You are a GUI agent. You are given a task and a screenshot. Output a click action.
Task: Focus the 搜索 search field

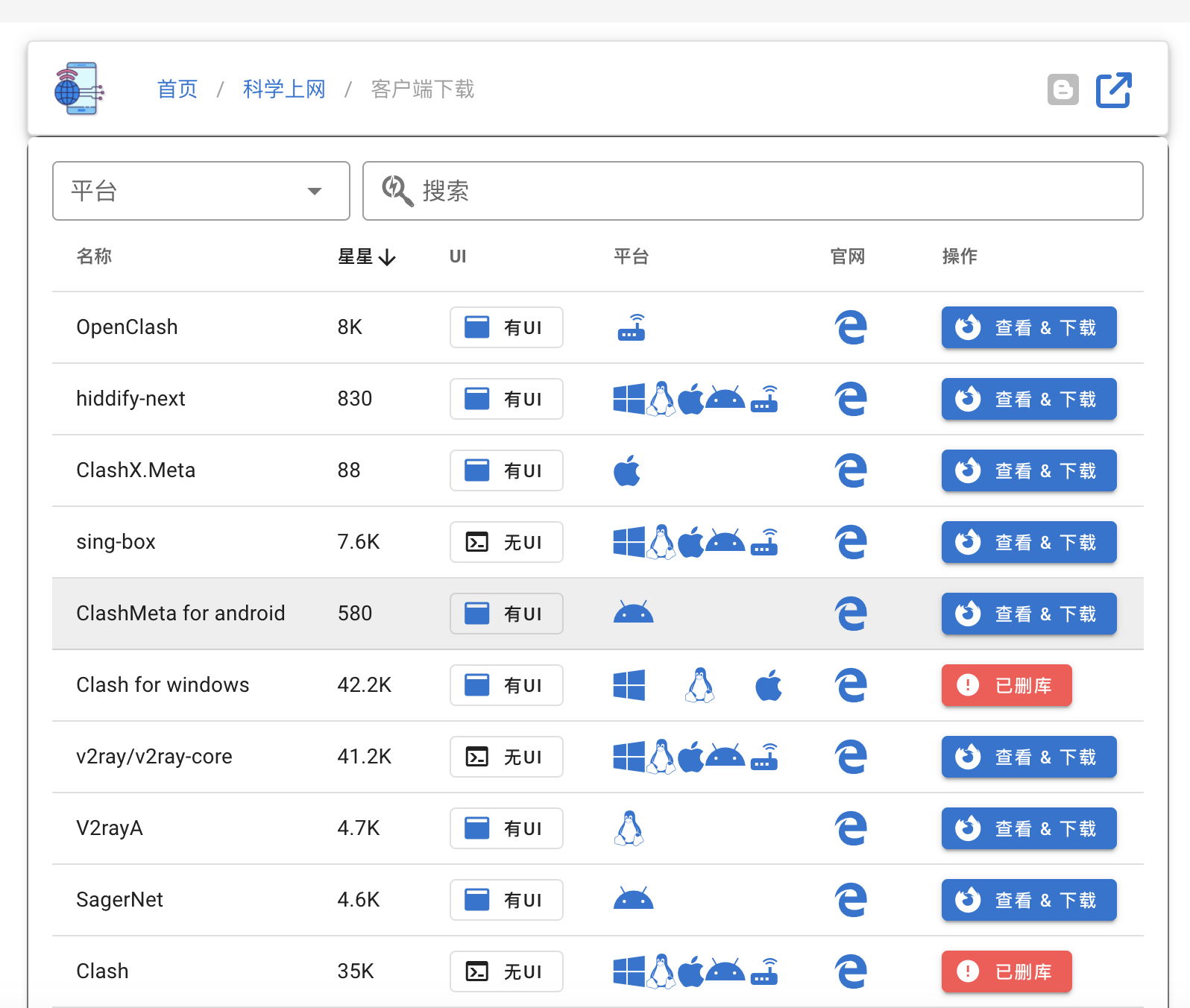click(753, 191)
